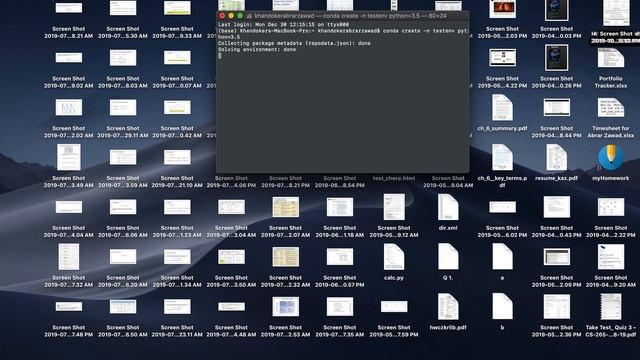Screen dimensions: 640x360
Task: Select Screen Shot 2019-07...6.20 AM
Action: coord(123,257)
